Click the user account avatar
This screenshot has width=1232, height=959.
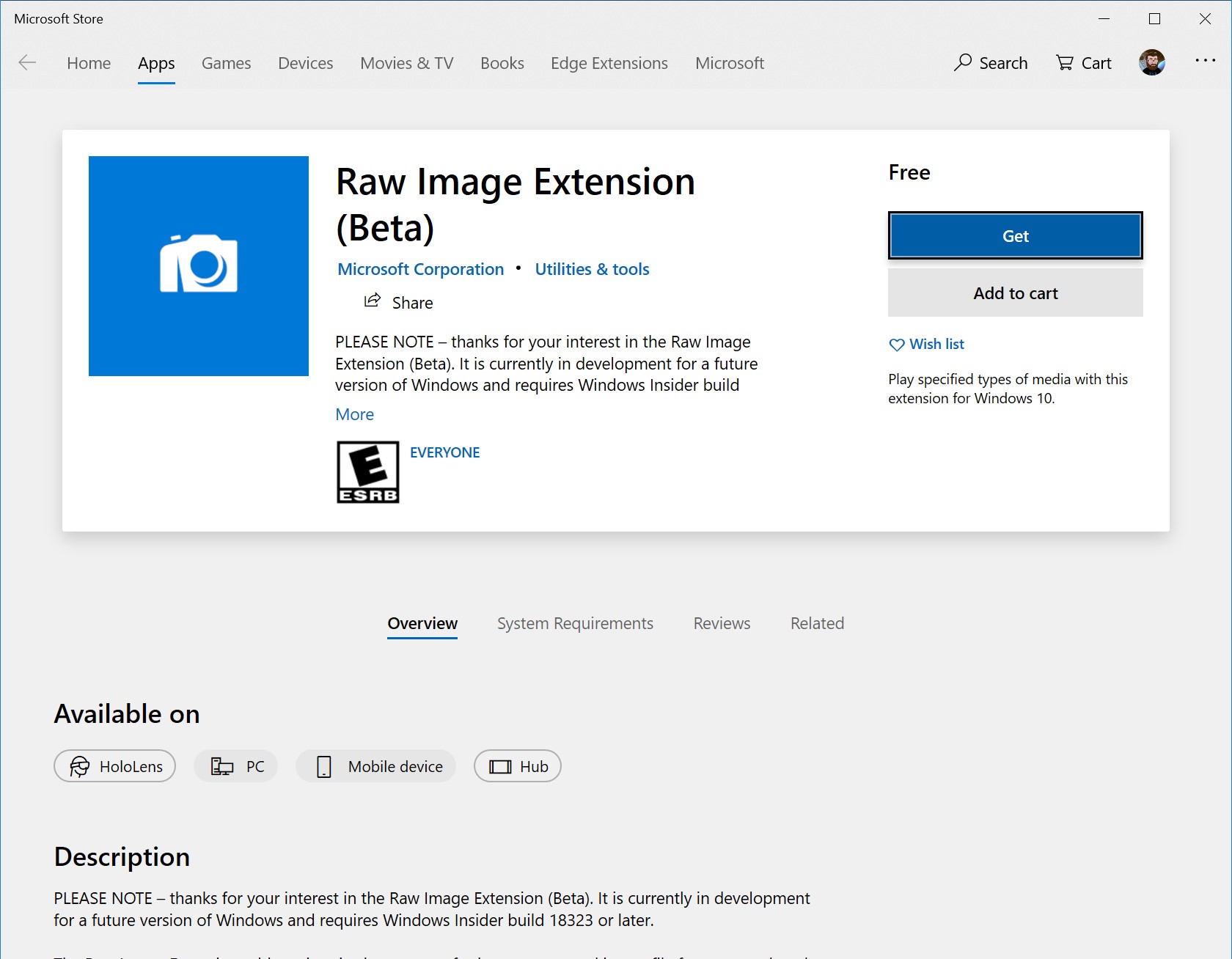tap(1153, 62)
